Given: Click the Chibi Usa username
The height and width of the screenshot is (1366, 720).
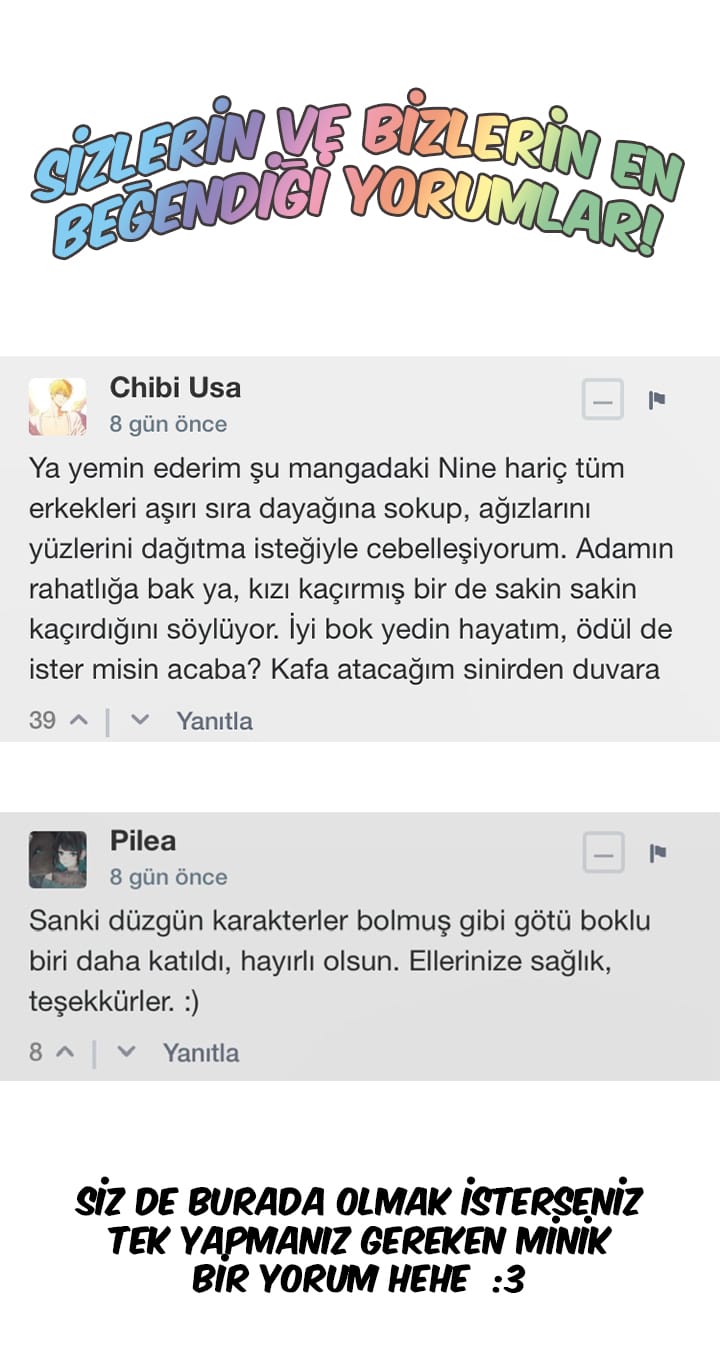Looking at the screenshot, I should (175, 387).
